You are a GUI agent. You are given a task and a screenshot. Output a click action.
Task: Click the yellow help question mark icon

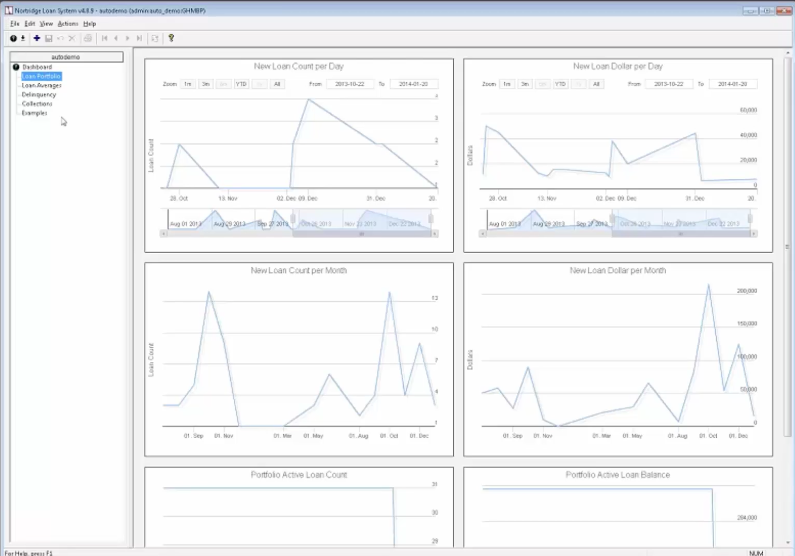tap(171, 38)
